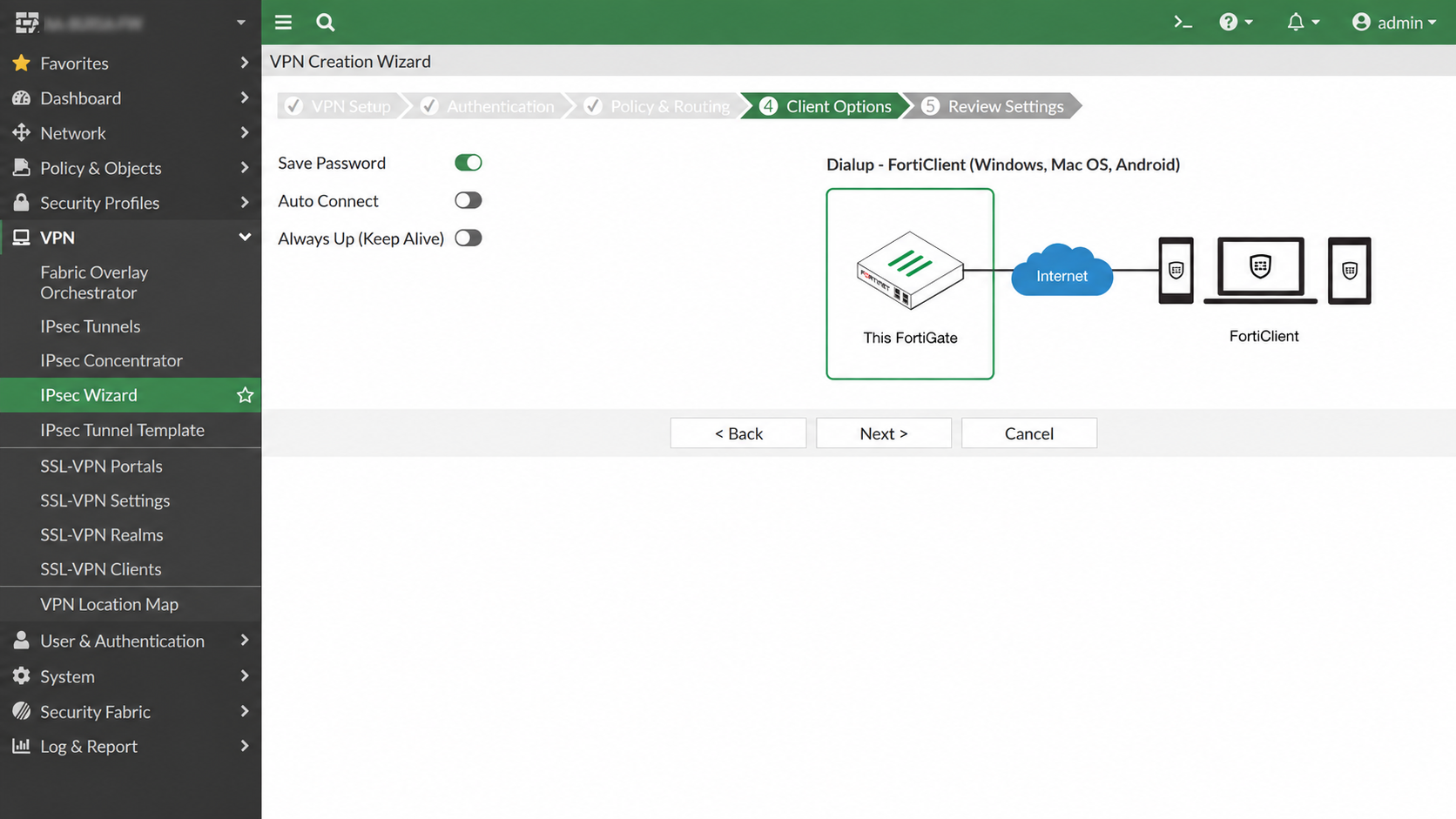
Task: Click the Back button
Action: click(x=738, y=433)
